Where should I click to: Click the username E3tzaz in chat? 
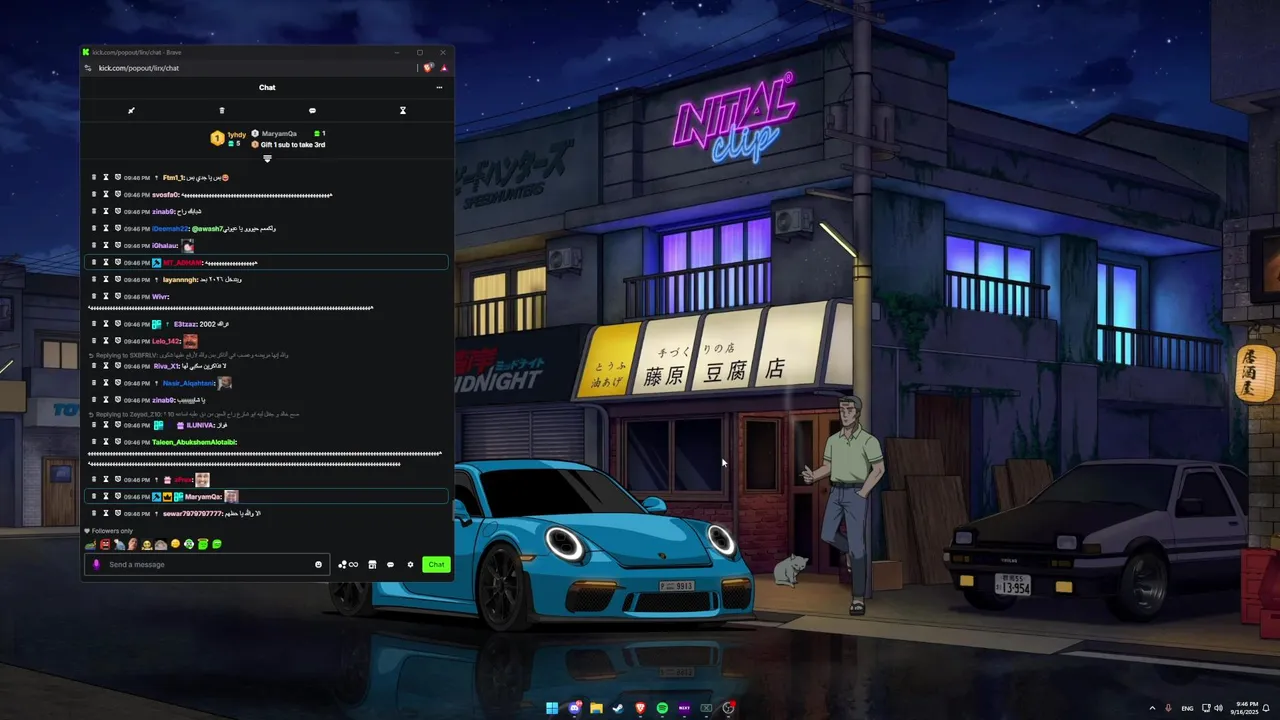[x=186, y=325]
